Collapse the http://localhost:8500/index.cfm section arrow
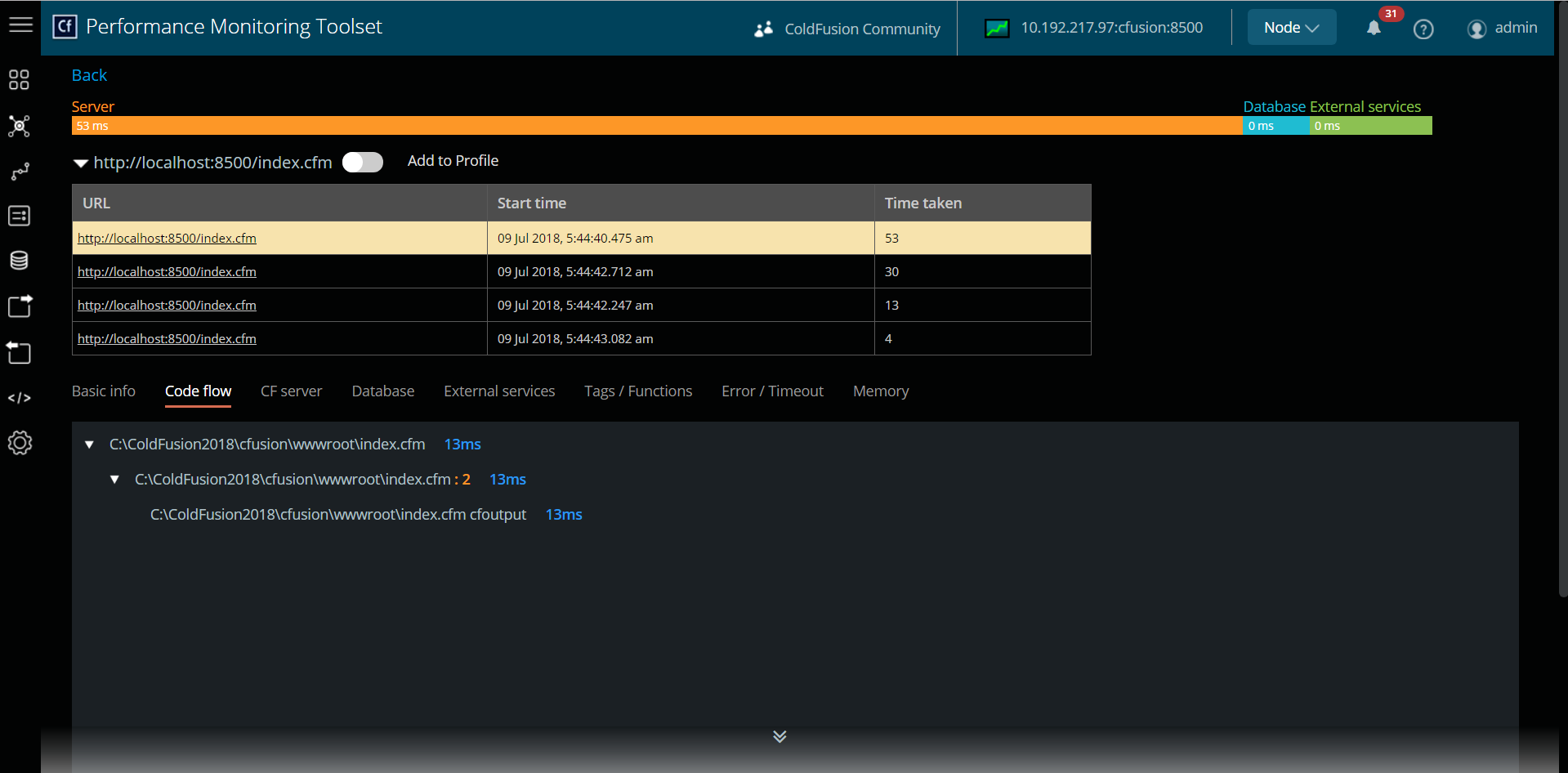 coord(80,163)
